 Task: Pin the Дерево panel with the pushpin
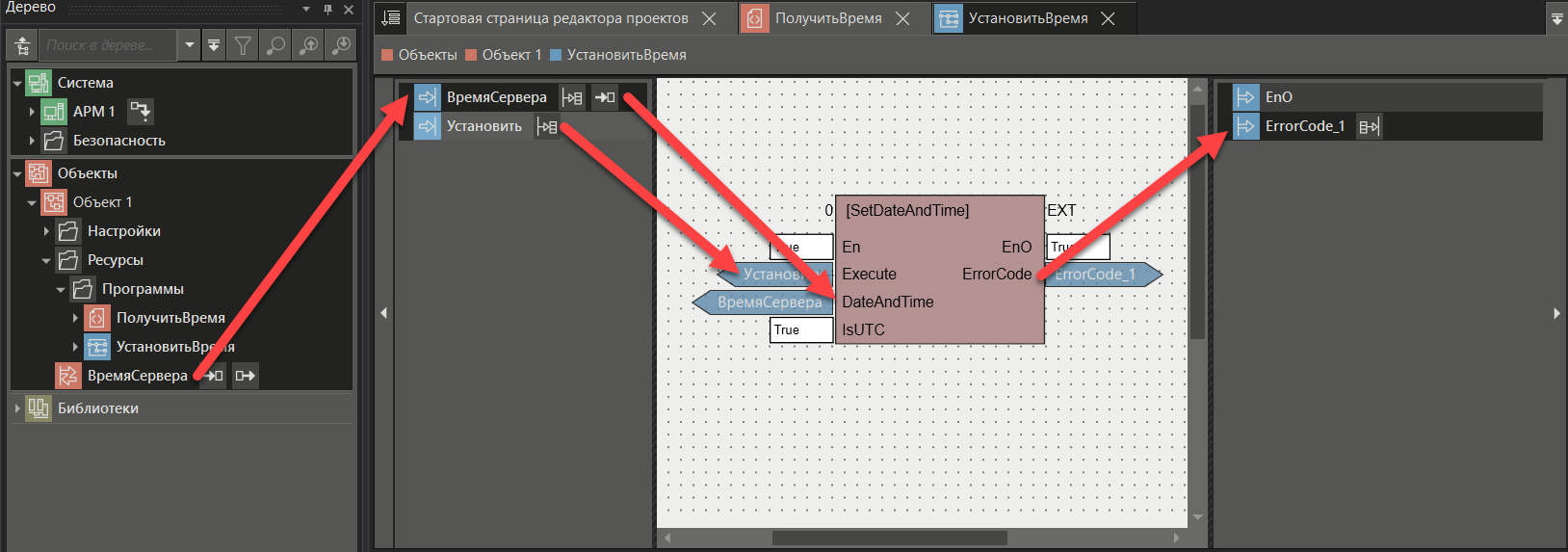point(327,10)
